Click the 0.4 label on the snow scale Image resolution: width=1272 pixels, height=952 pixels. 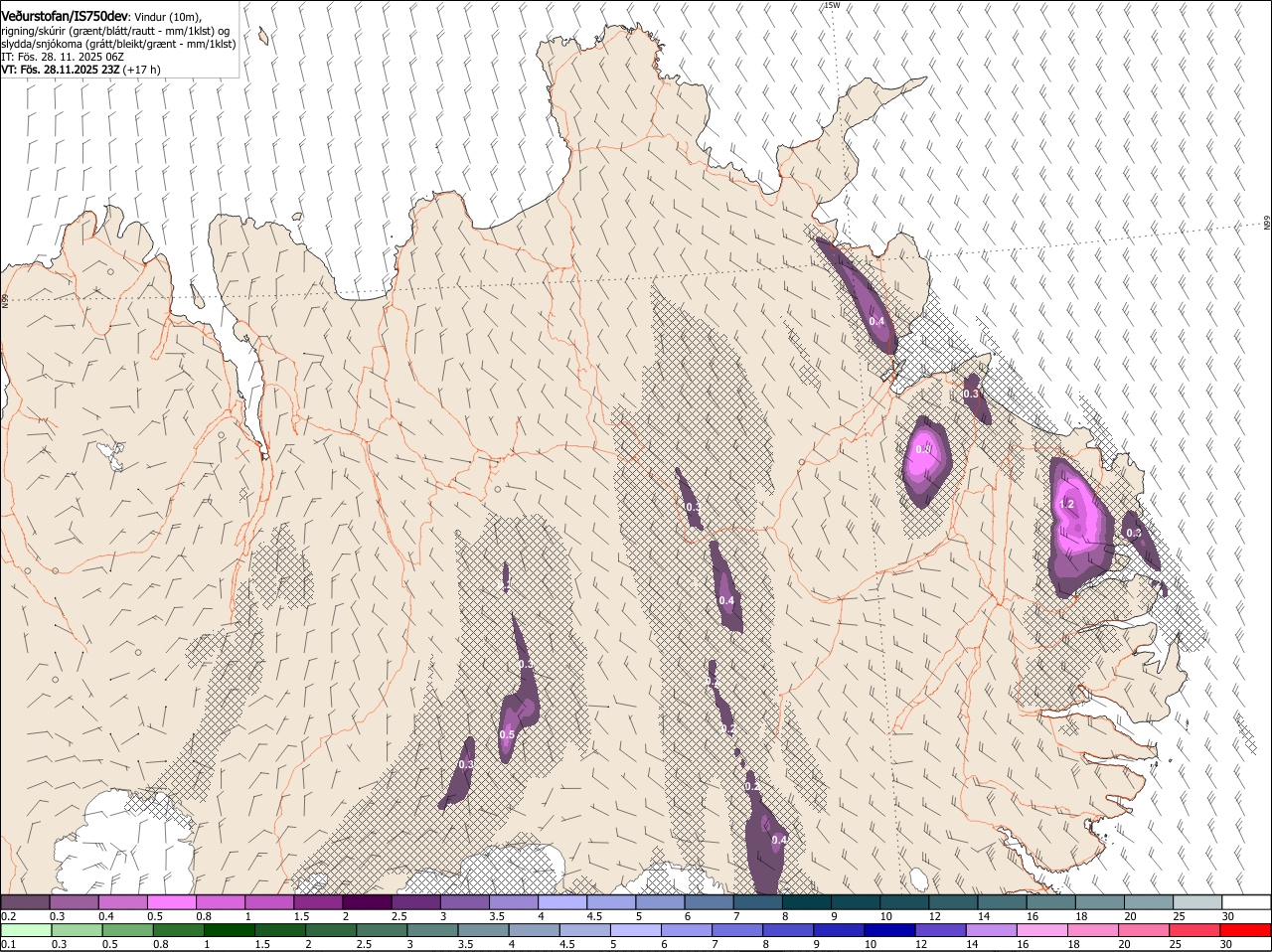pyautogui.click(x=106, y=915)
